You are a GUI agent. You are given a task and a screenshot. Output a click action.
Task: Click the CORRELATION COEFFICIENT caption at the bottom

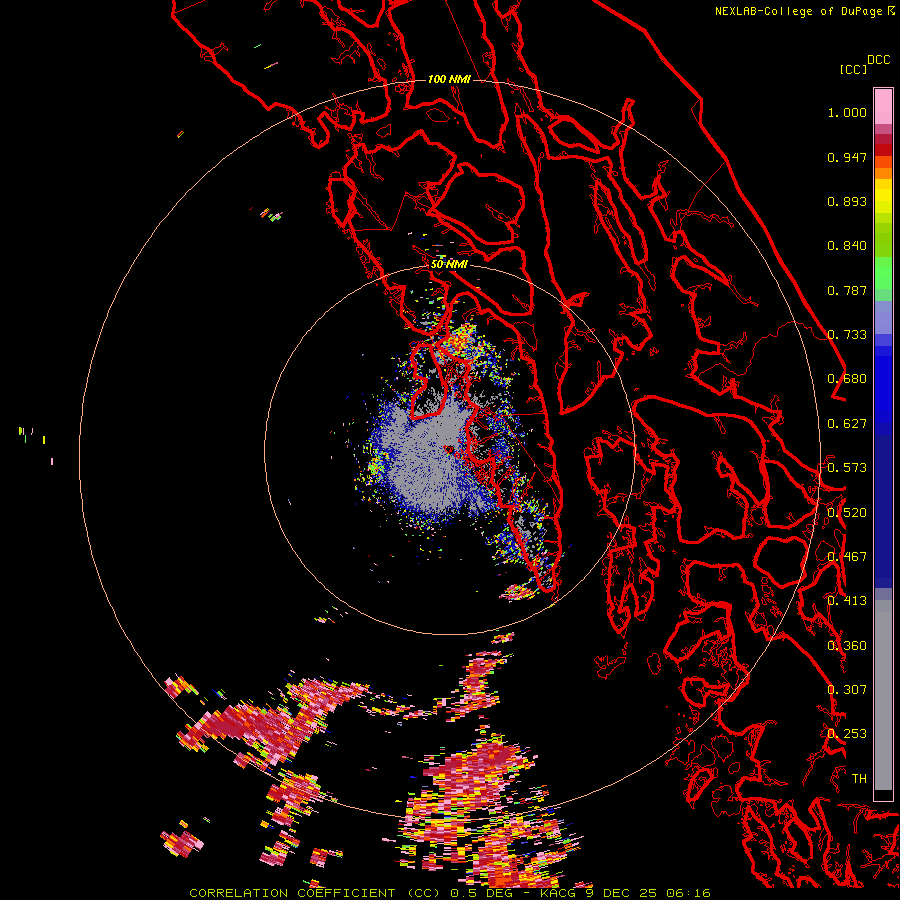coord(450,893)
